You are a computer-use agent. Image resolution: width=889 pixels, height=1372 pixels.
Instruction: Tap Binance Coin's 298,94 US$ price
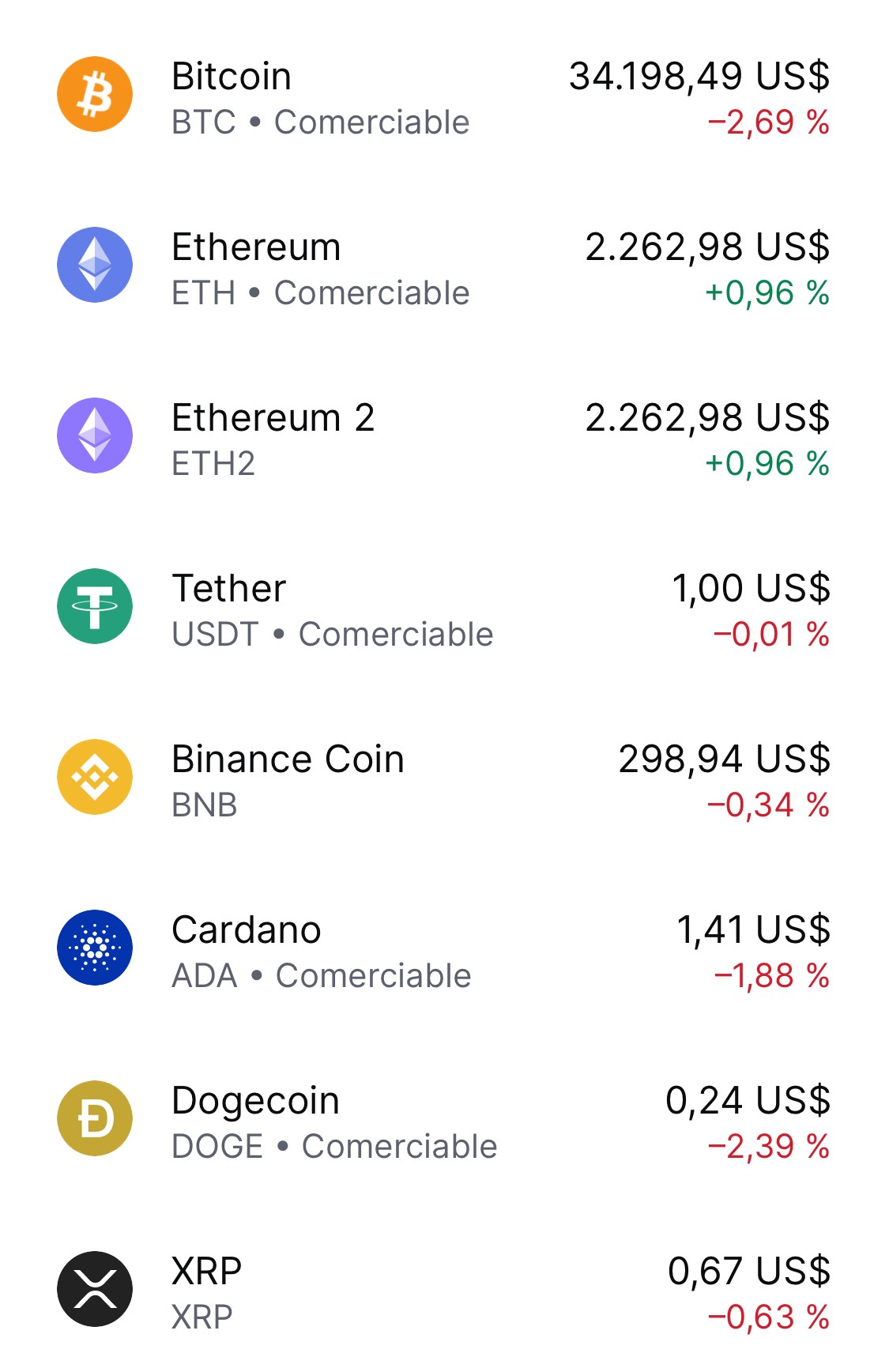pyautogui.click(x=725, y=759)
